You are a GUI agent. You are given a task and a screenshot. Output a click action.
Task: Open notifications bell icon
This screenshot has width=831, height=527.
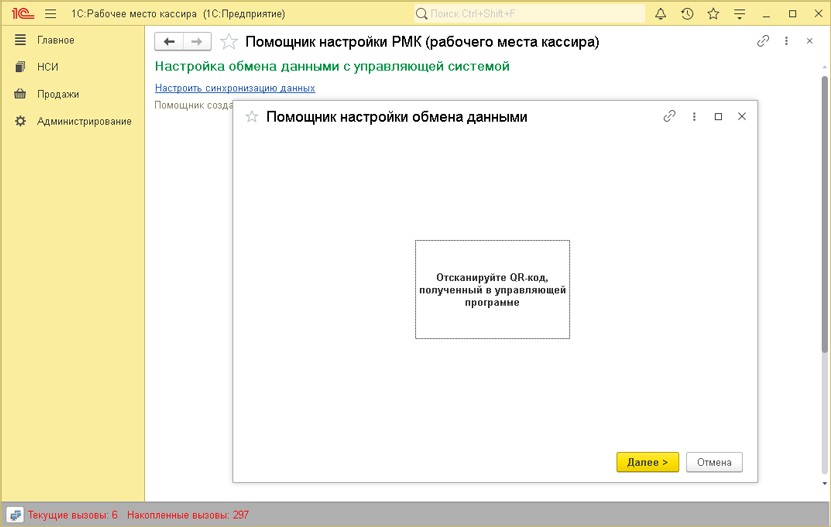tap(660, 14)
